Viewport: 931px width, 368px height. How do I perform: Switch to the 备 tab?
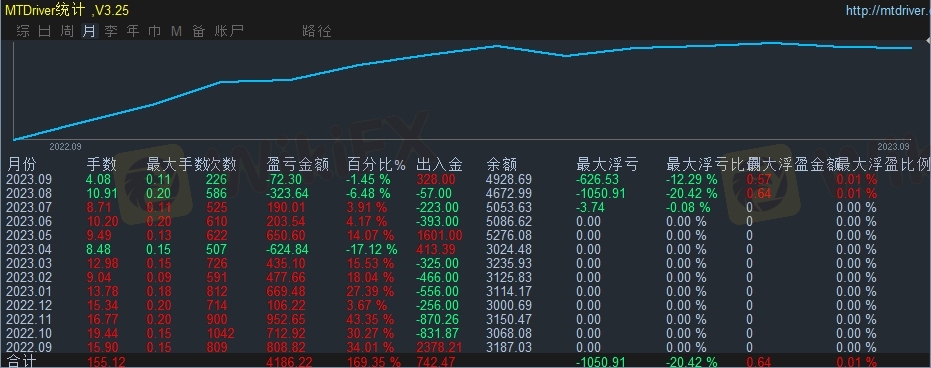click(198, 31)
